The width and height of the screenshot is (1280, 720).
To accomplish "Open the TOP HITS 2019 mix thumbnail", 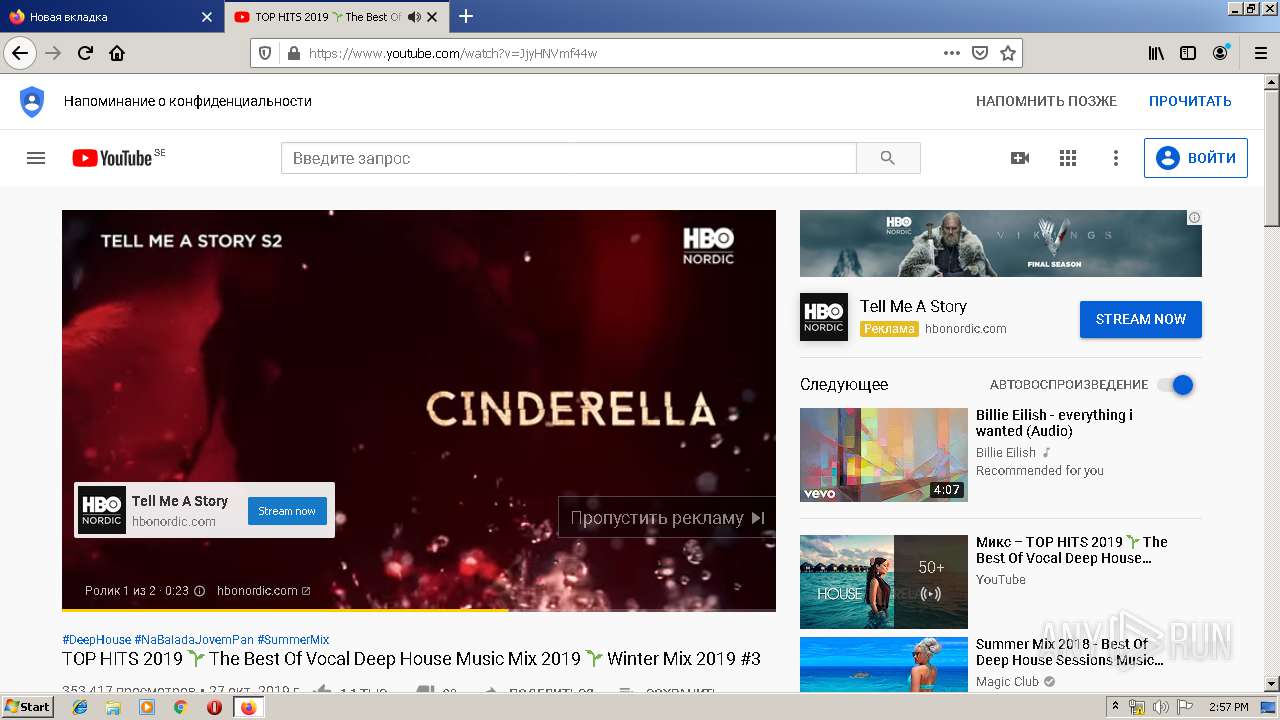I will [884, 582].
